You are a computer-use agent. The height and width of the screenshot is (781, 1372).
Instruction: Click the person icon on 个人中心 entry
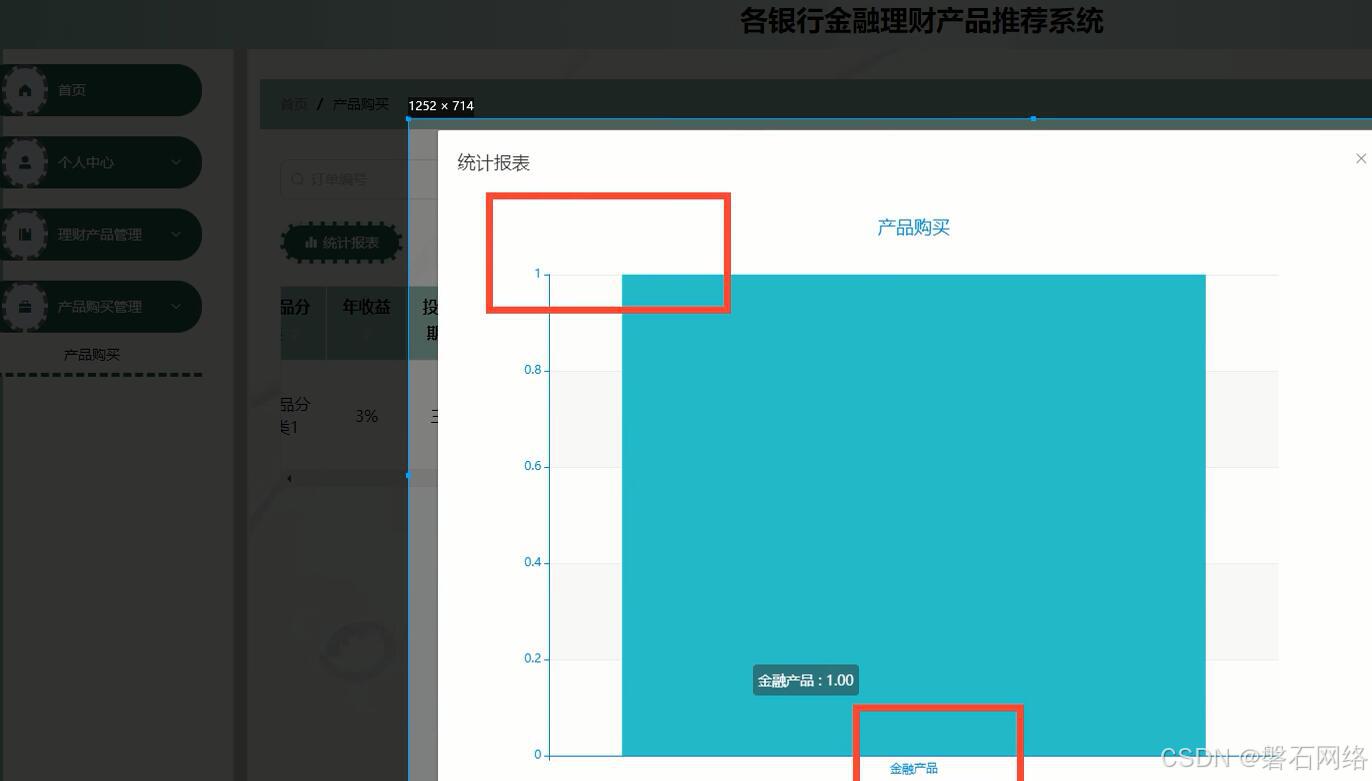click(25, 162)
